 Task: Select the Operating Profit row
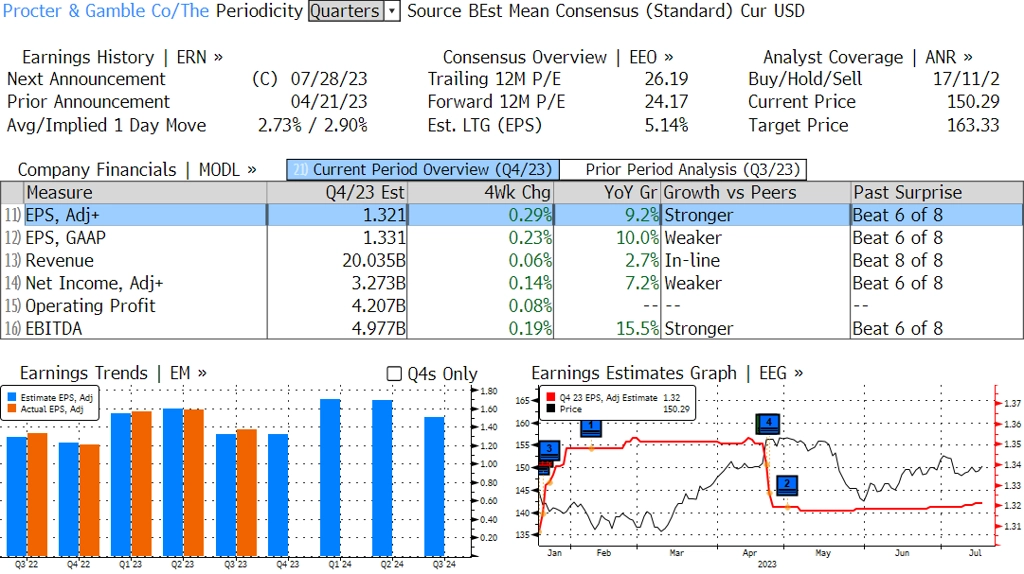512,306
